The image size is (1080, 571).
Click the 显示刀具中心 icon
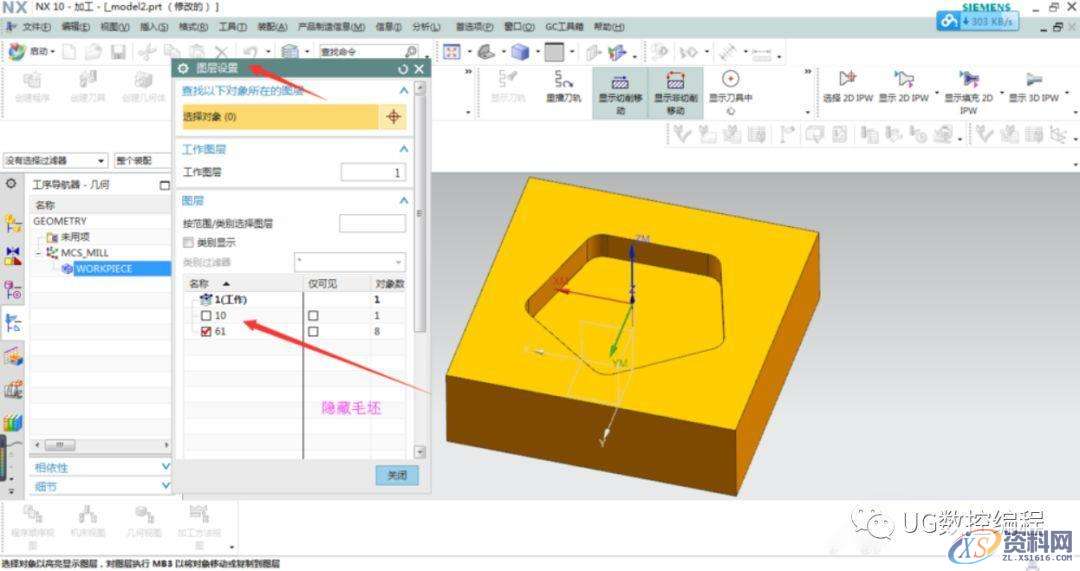(730, 81)
